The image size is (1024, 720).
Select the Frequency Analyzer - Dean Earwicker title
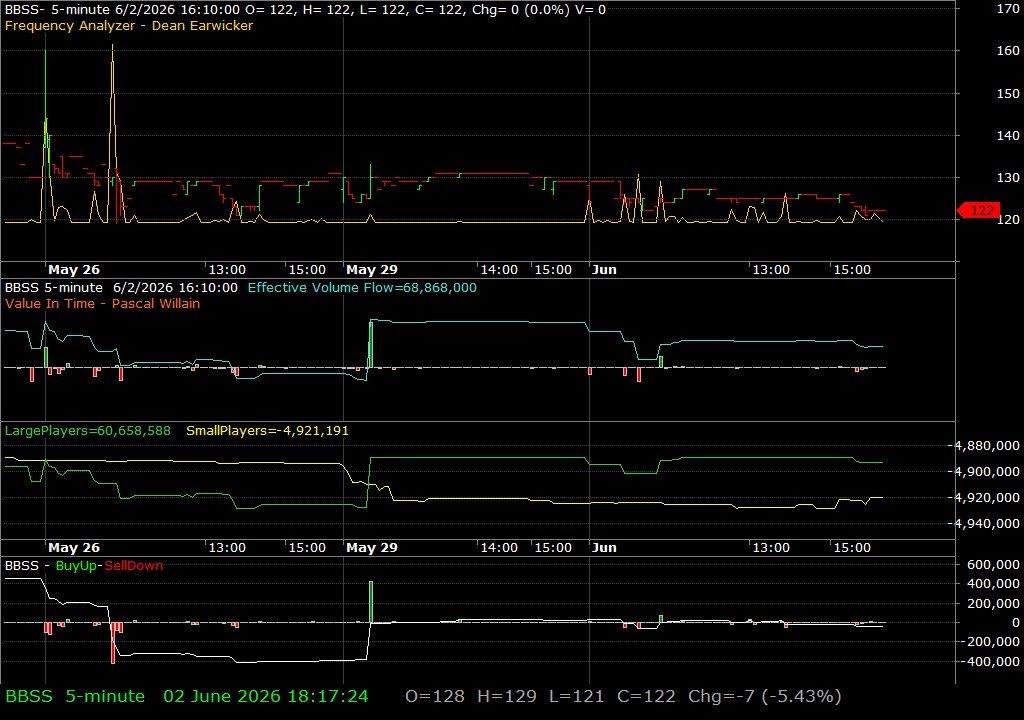click(x=129, y=25)
